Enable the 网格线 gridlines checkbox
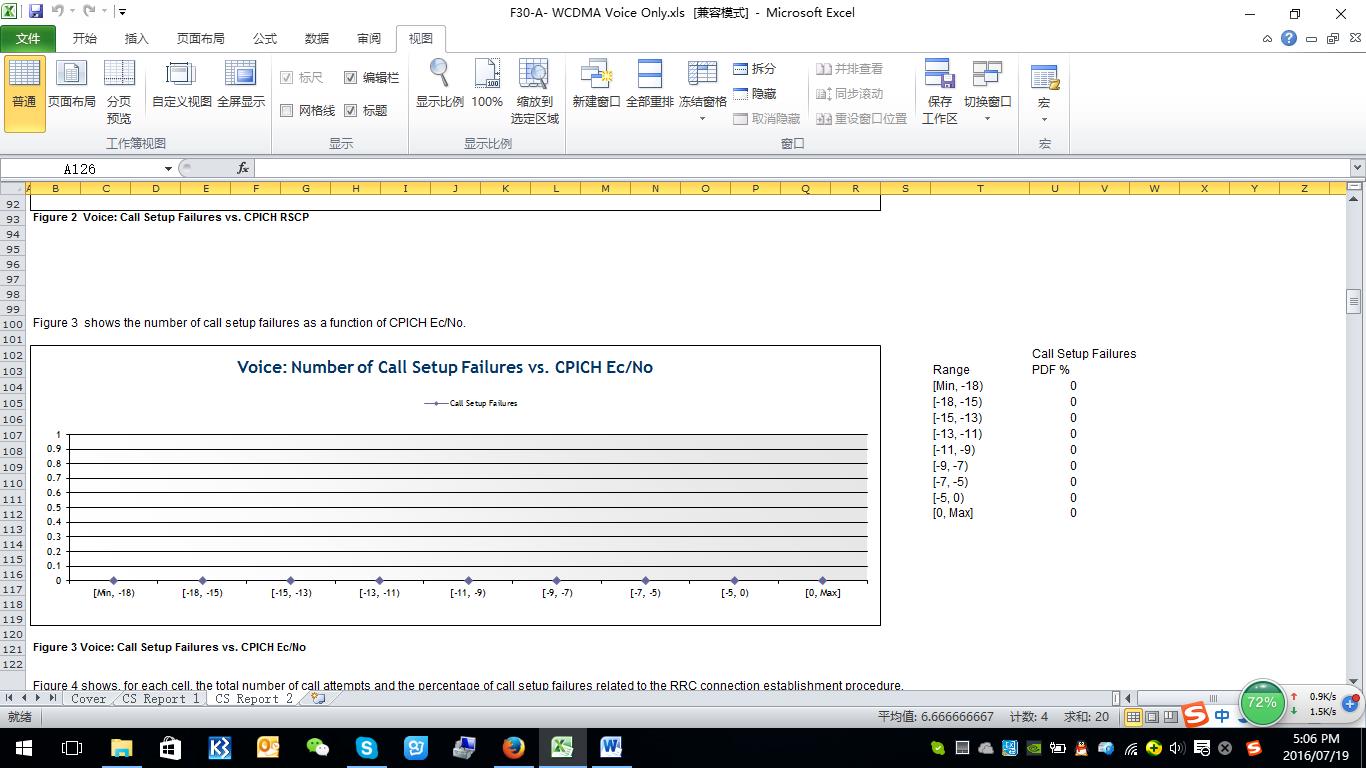 pyautogui.click(x=287, y=110)
